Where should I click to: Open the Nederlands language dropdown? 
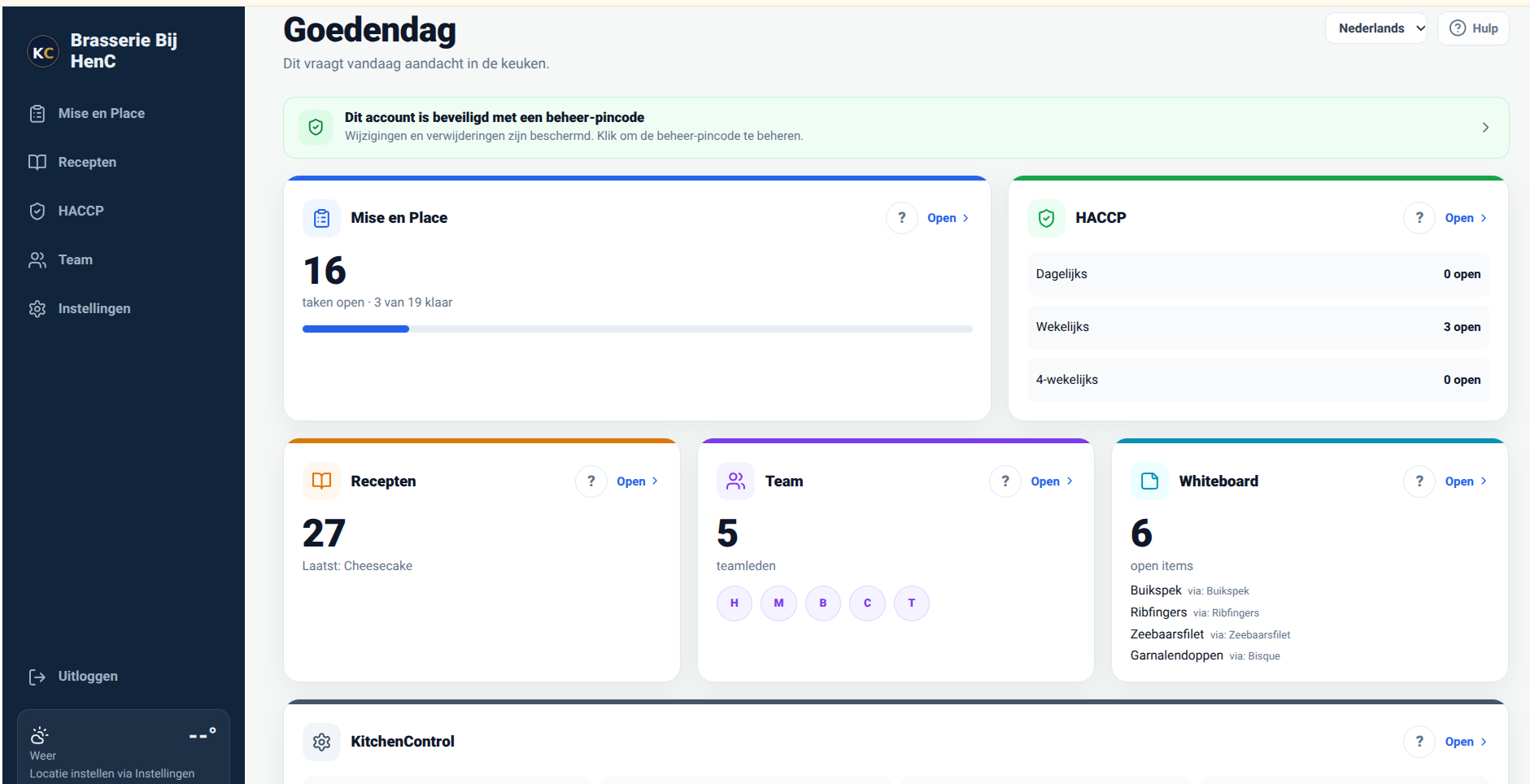point(1376,28)
